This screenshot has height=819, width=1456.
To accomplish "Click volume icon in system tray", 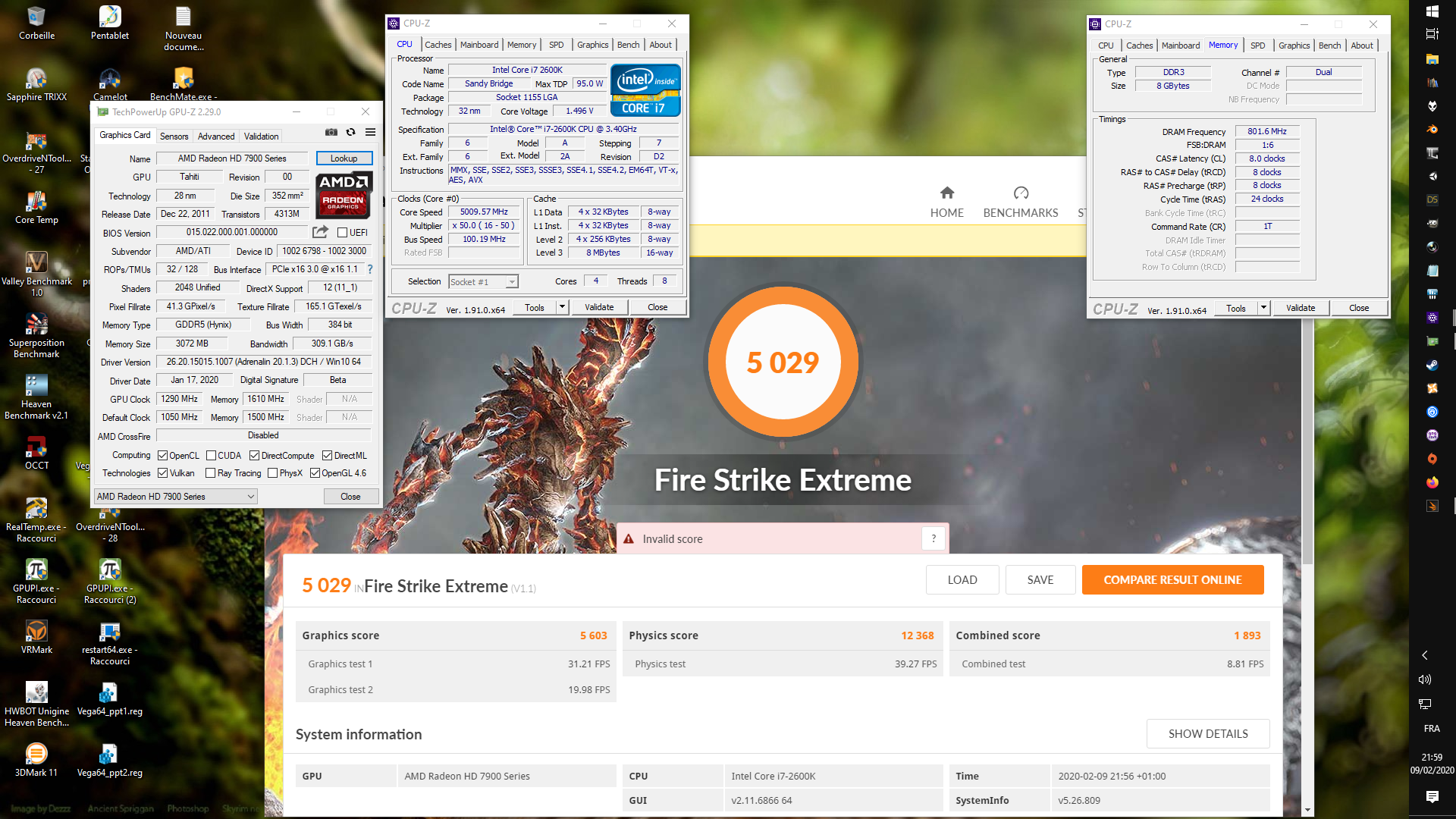I will click(x=1425, y=679).
